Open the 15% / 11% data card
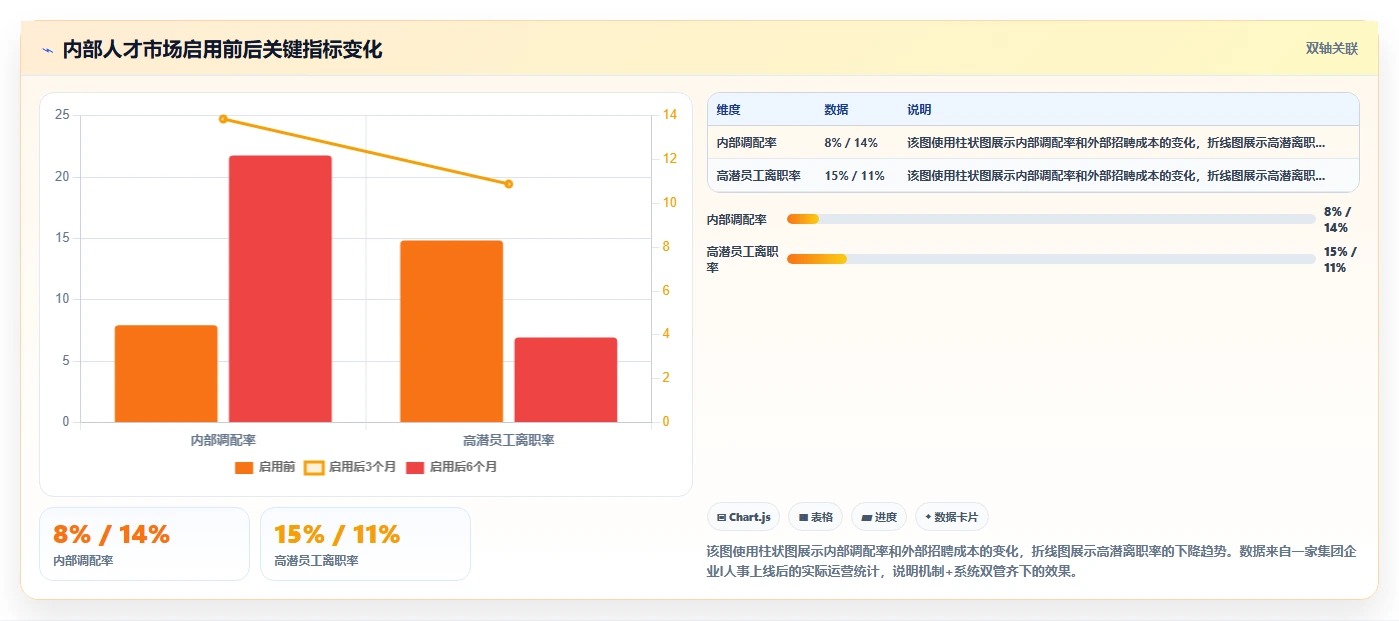Screen dimensions: 1399x621 [365, 544]
